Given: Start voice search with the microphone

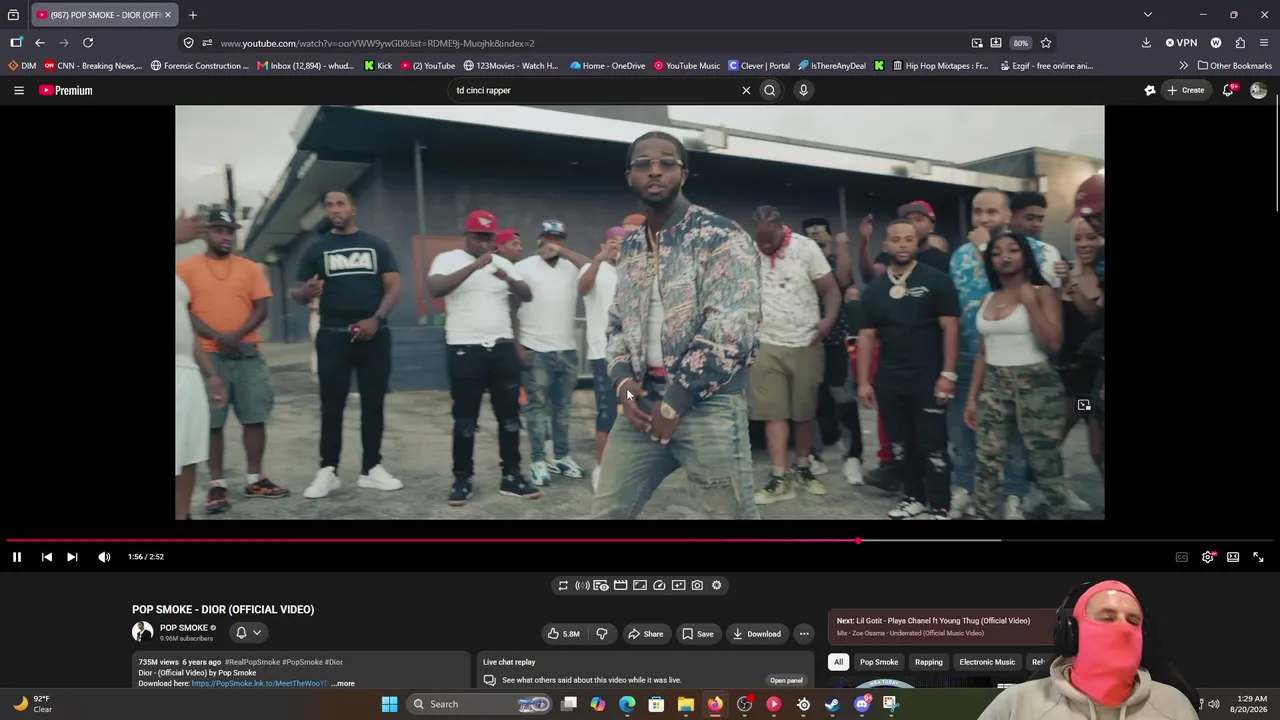Looking at the screenshot, I should 803,90.
